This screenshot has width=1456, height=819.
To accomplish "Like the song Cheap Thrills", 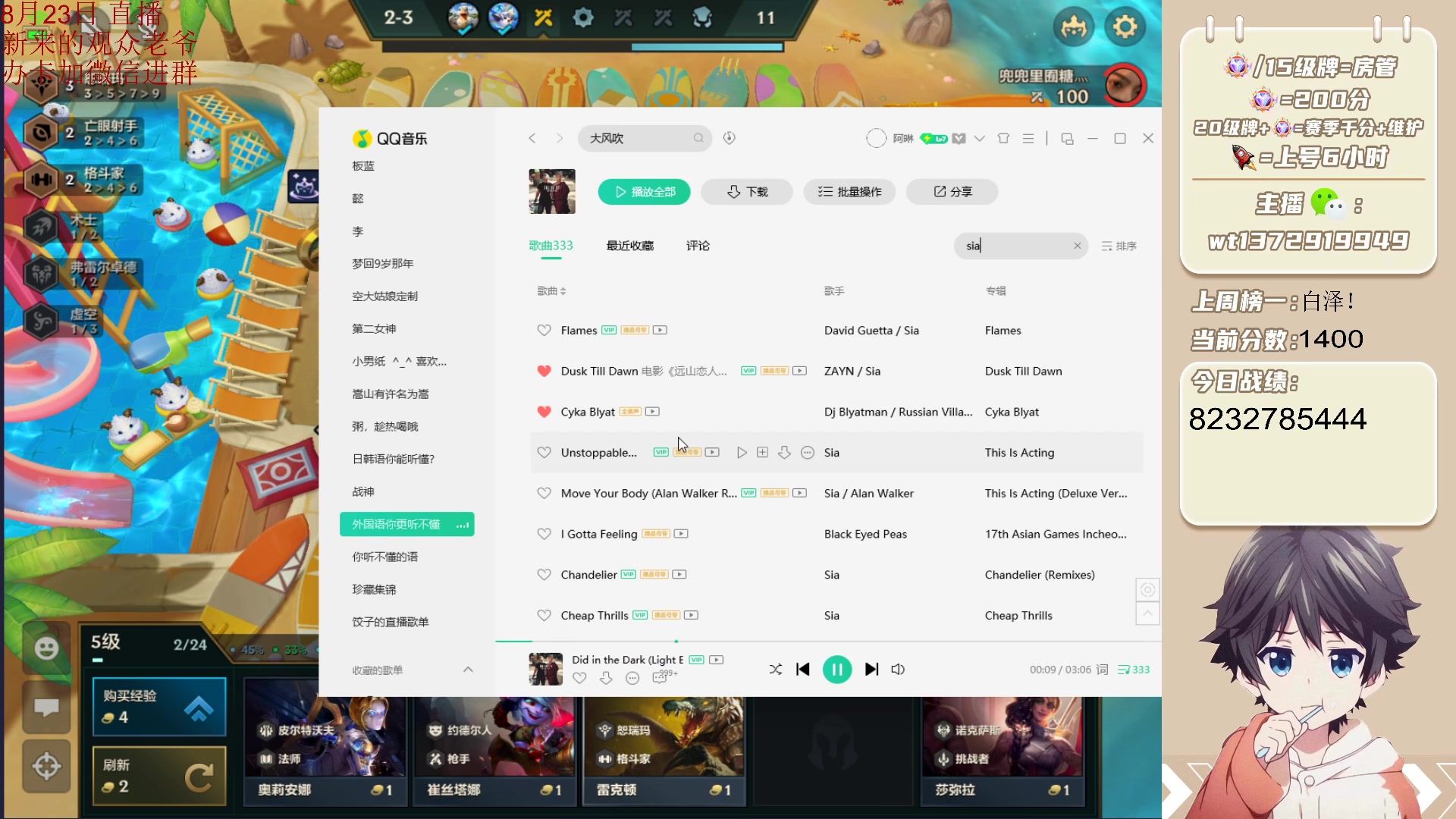I will pos(544,616).
